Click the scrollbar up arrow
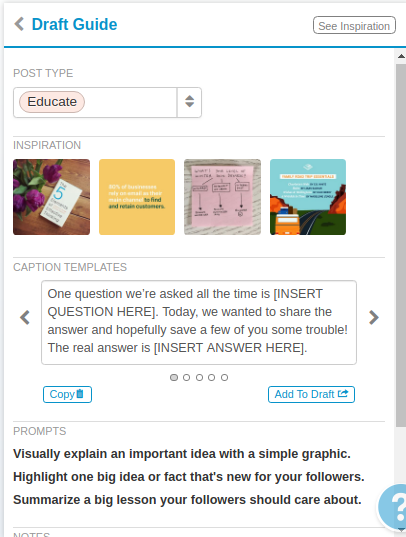Screen dimensions: 406x537 tap(401, 56)
